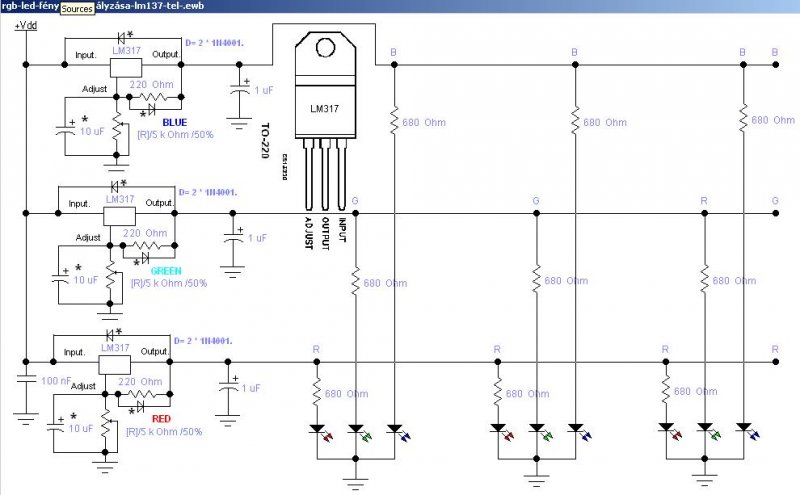Select the red LED in second LED group
The width and height of the screenshot is (800, 495).
pyautogui.click(x=502, y=431)
